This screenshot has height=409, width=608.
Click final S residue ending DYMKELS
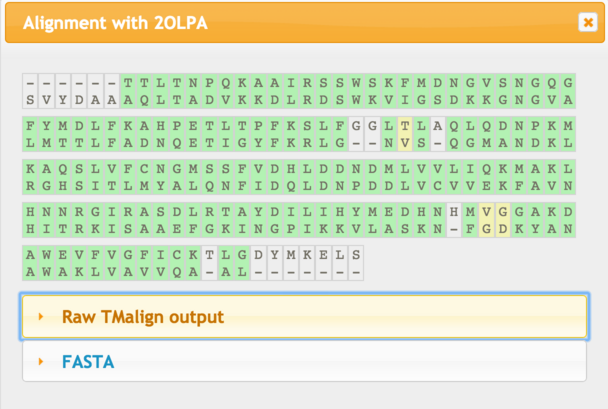click(x=355, y=255)
